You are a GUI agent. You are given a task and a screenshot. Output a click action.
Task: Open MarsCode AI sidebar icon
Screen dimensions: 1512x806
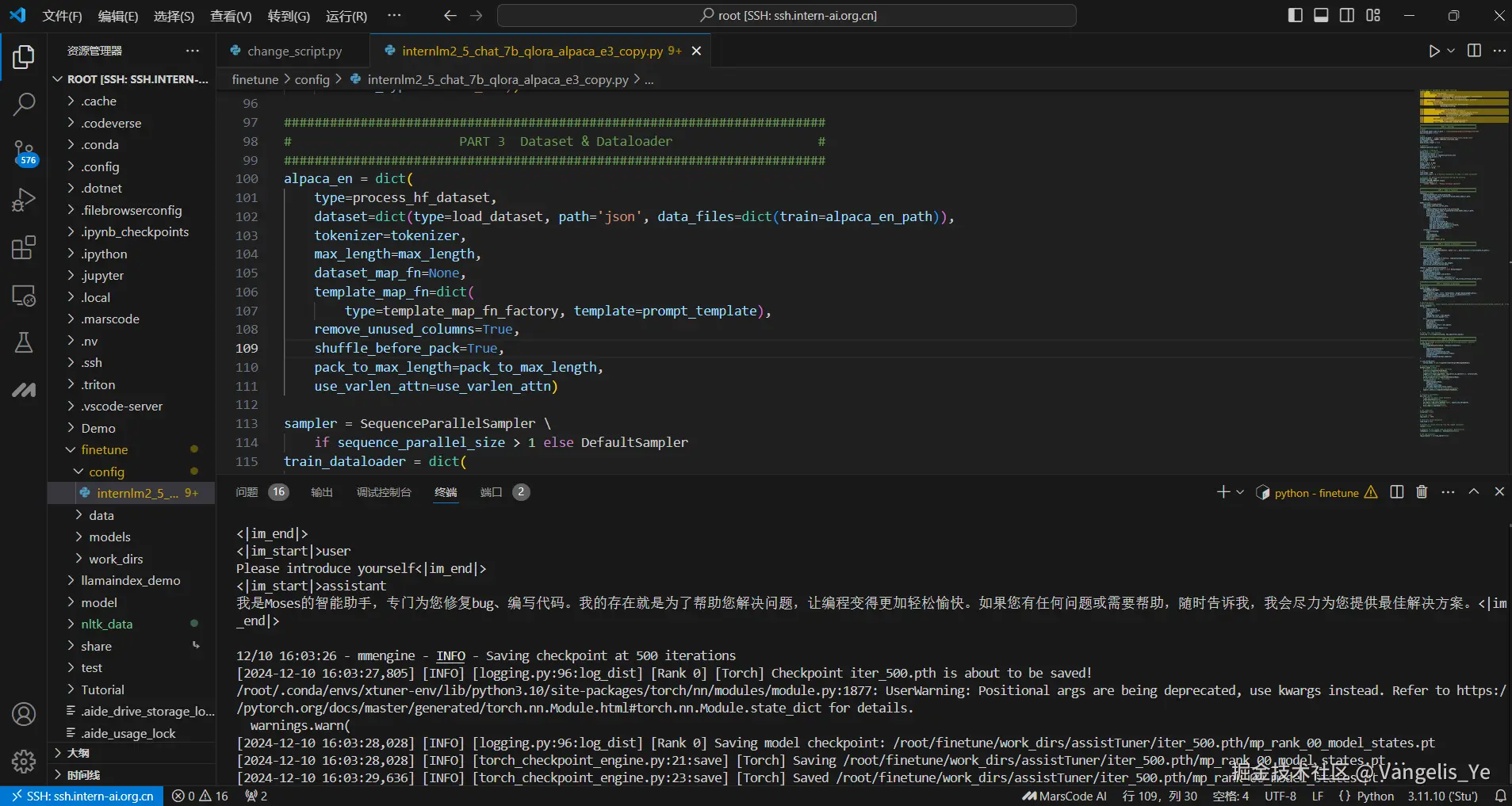[24, 390]
